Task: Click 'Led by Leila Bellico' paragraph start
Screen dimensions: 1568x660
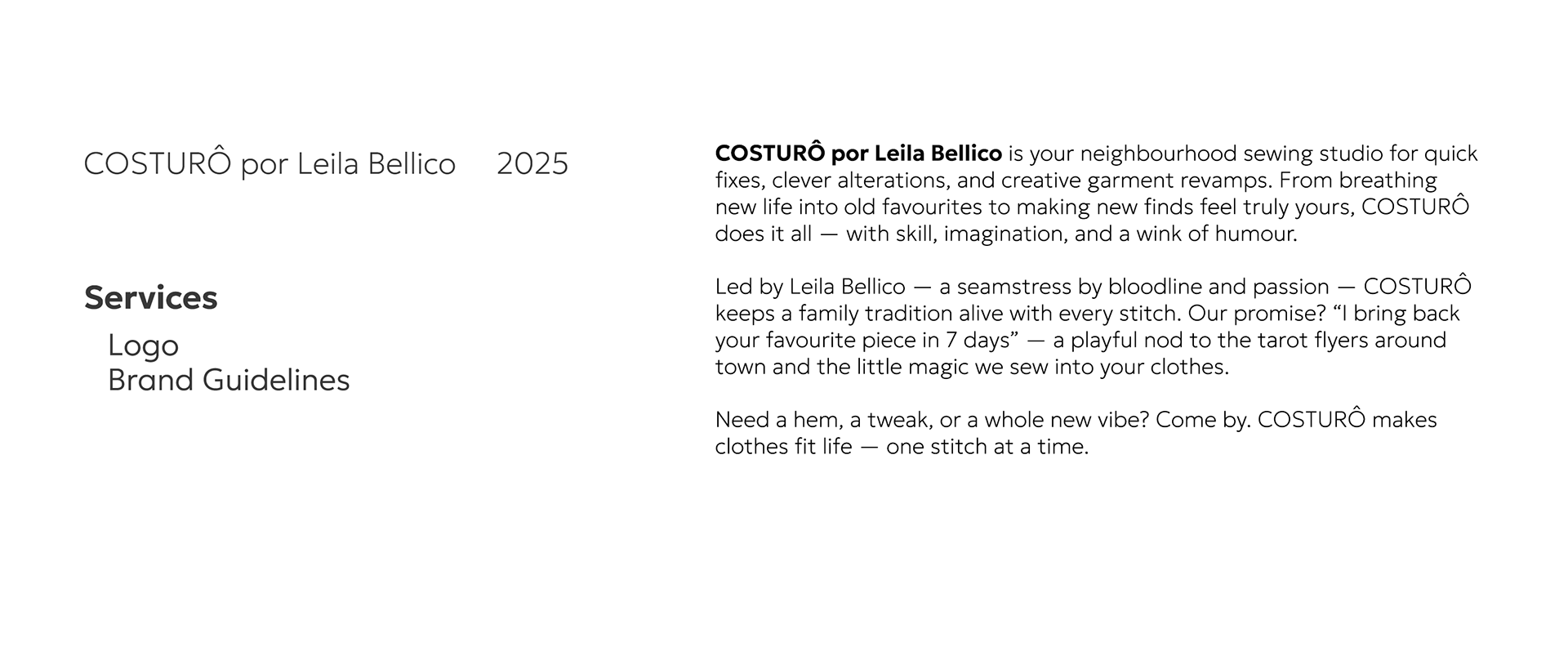Action: tap(810, 288)
